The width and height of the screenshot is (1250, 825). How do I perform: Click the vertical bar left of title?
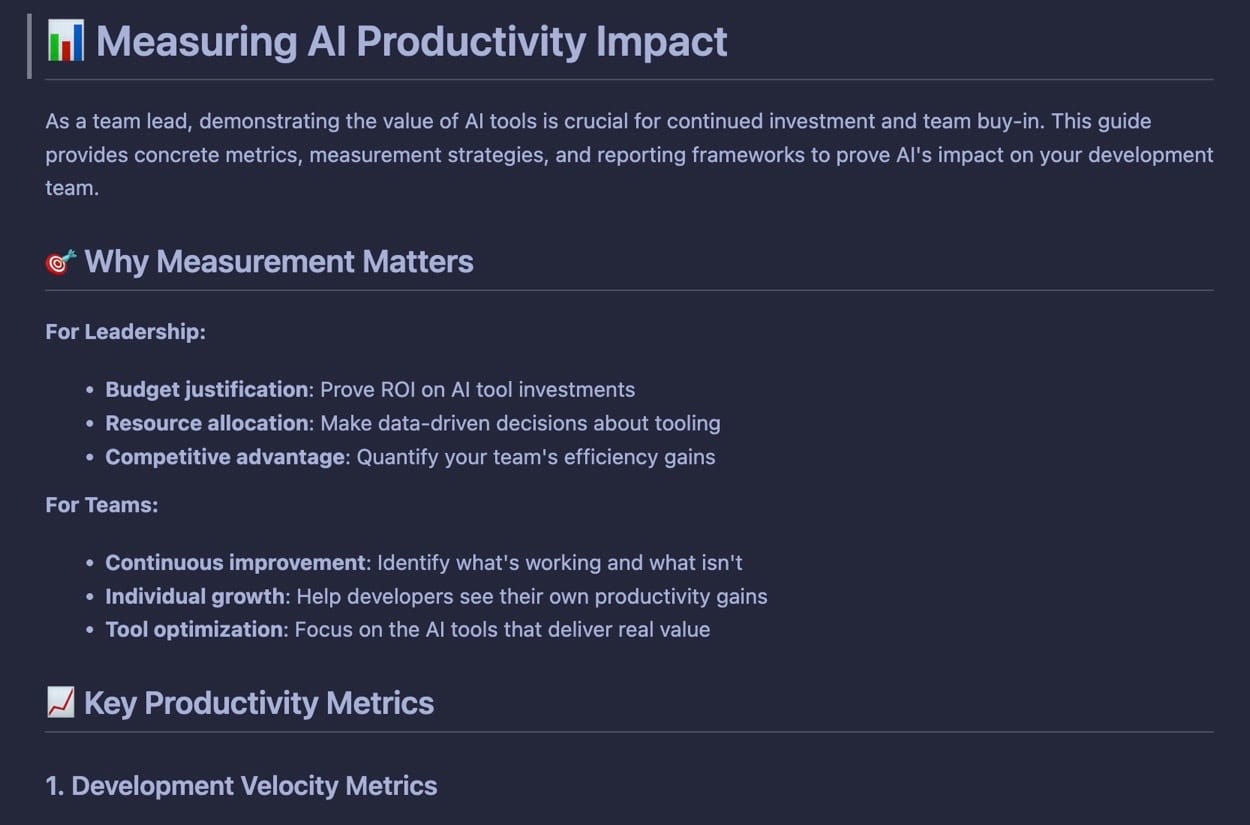30,45
